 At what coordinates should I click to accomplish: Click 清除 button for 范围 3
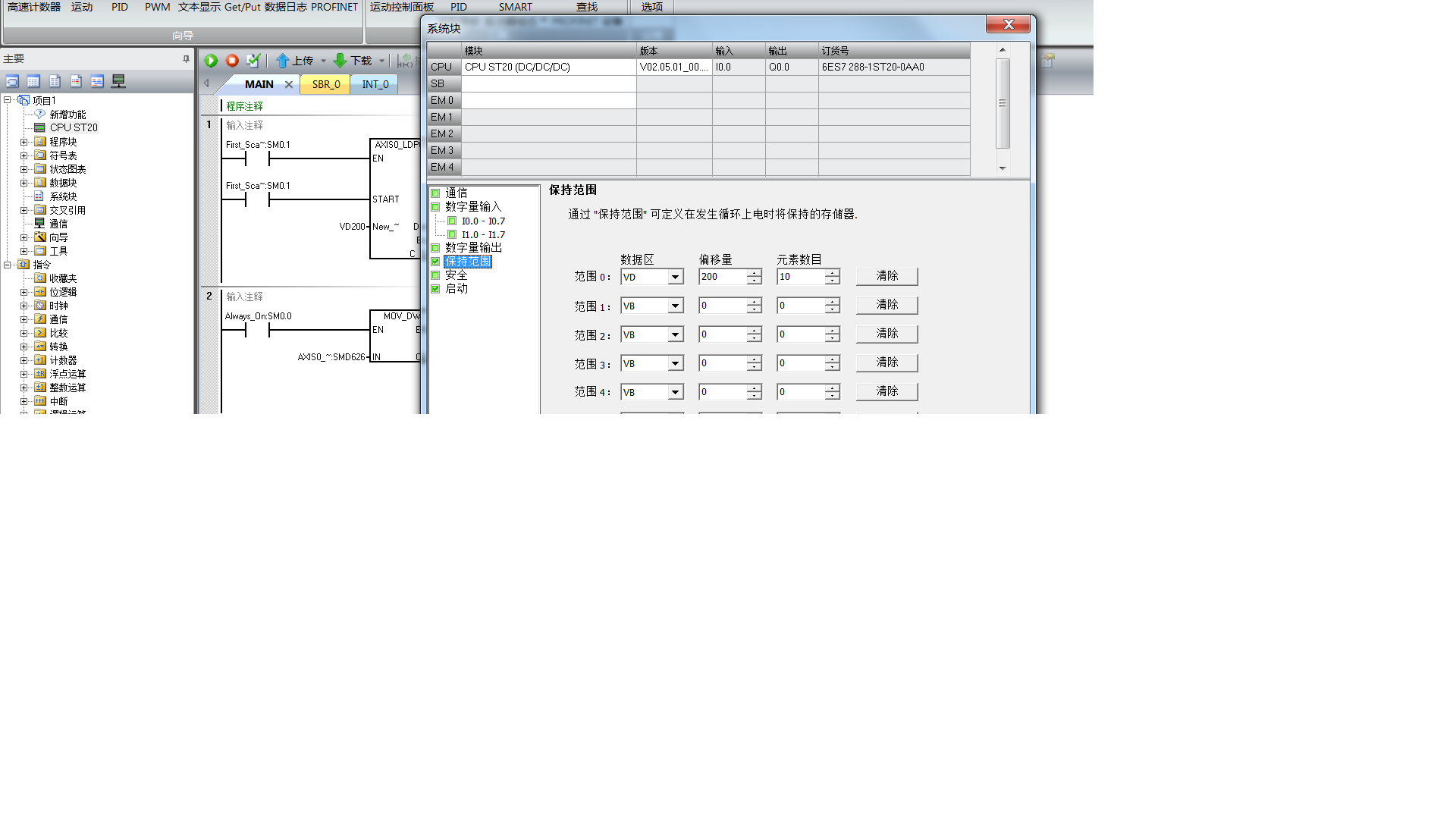pos(886,362)
